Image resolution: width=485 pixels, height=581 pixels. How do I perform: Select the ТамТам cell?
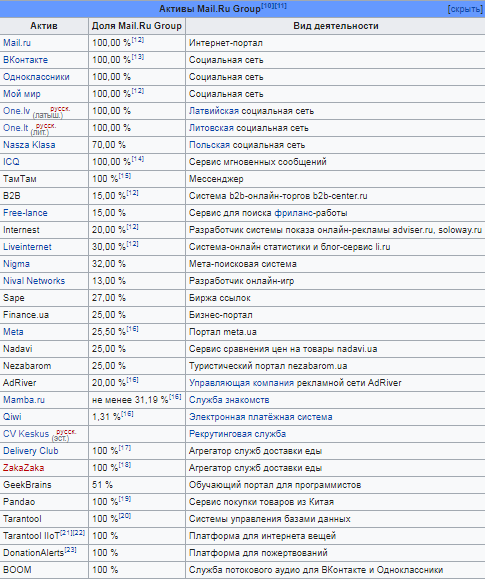coord(44,179)
